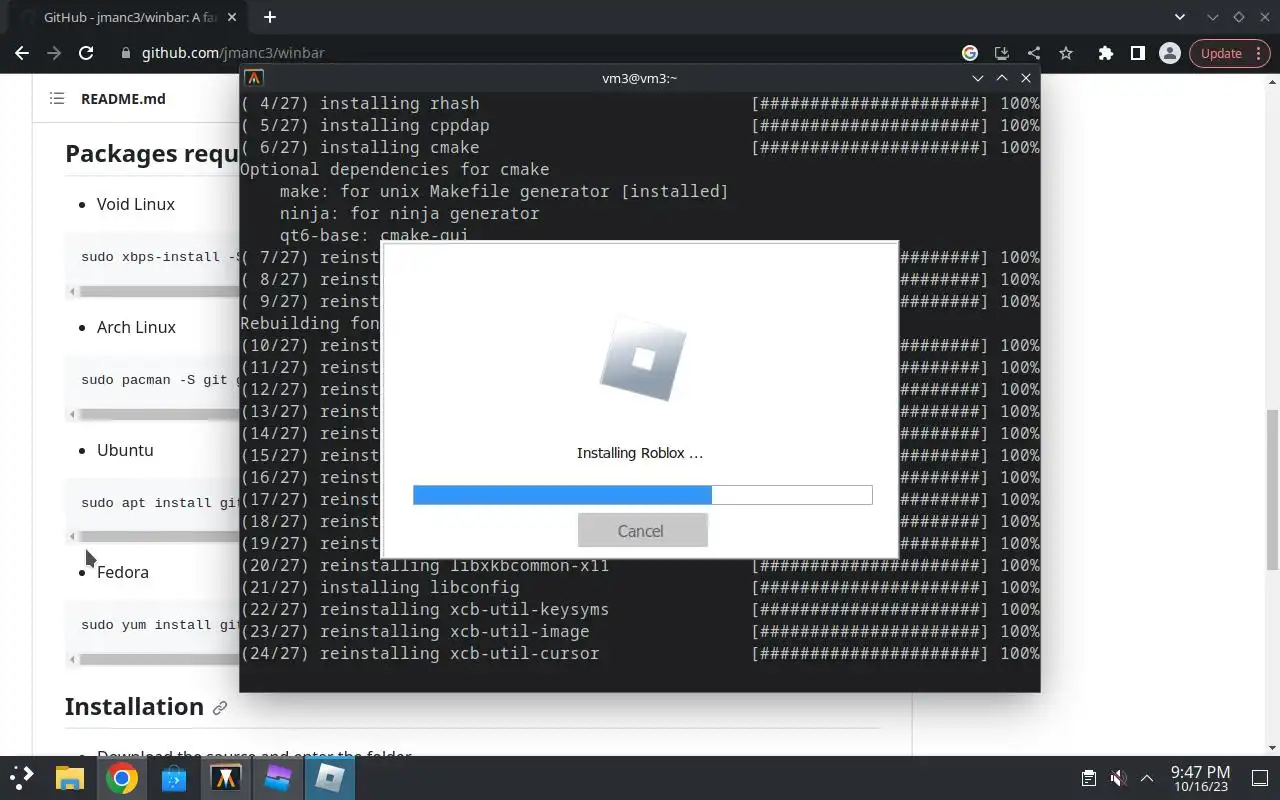Switch to the Roblox taskbar icon

[x=329, y=778]
